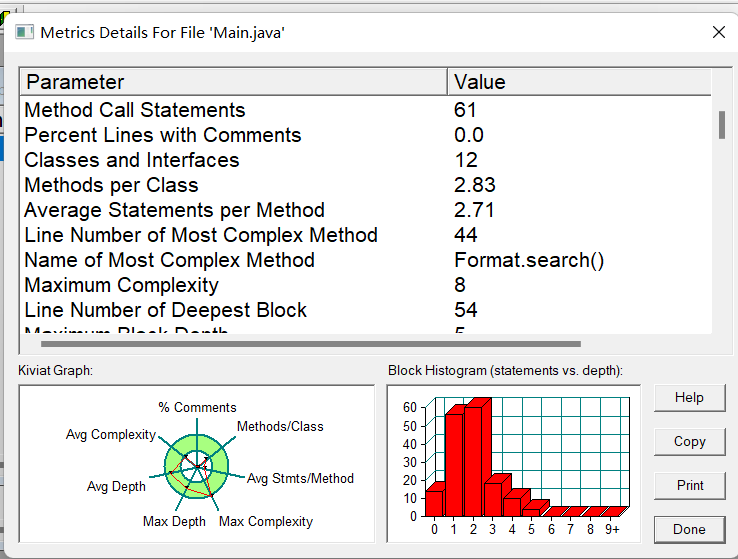The height and width of the screenshot is (559, 738).
Task: Select Percent Lines with Comments row
Action: click(x=366, y=135)
